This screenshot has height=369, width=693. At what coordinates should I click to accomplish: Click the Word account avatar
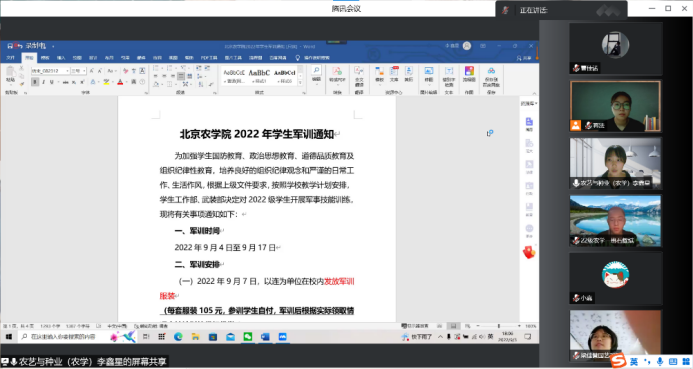coord(467,46)
